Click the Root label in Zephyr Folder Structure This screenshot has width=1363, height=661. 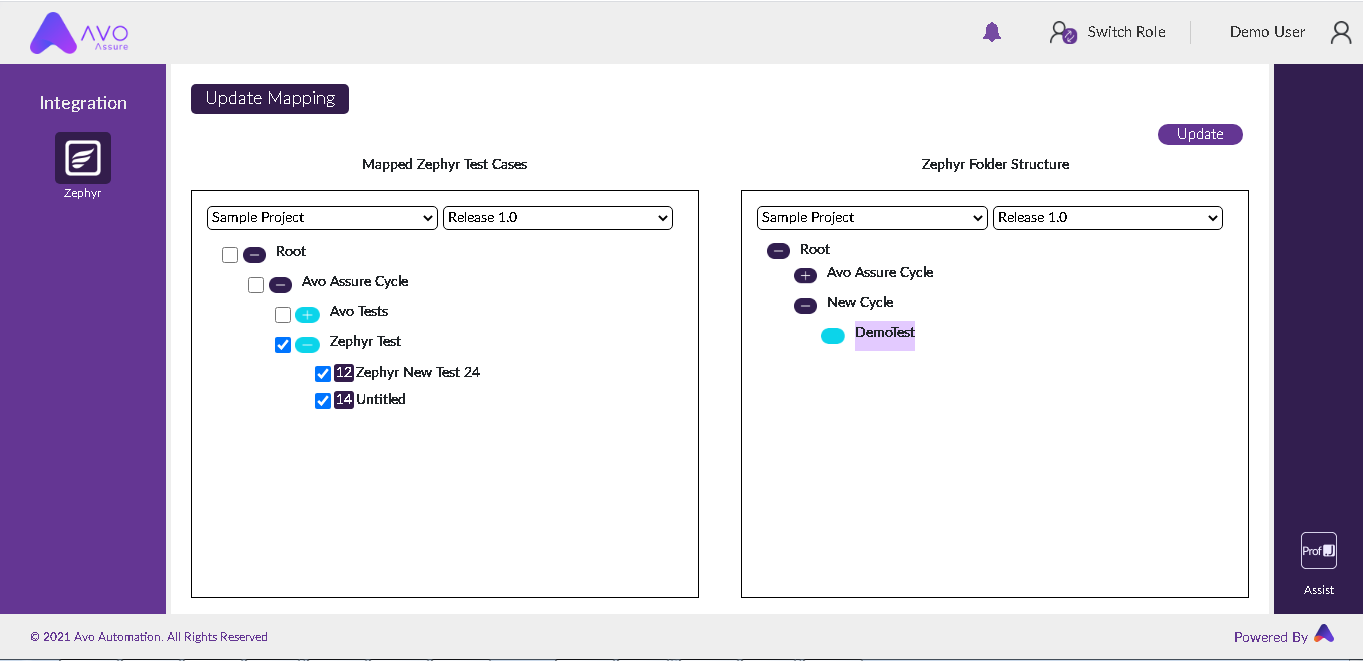click(815, 249)
